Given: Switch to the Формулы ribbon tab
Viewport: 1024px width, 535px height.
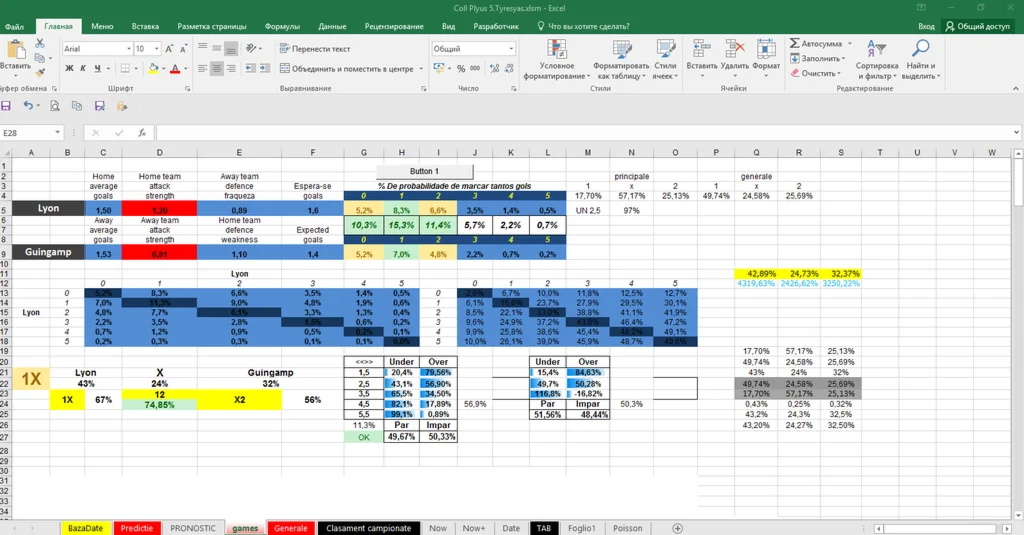Looking at the screenshot, I should [282, 27].
